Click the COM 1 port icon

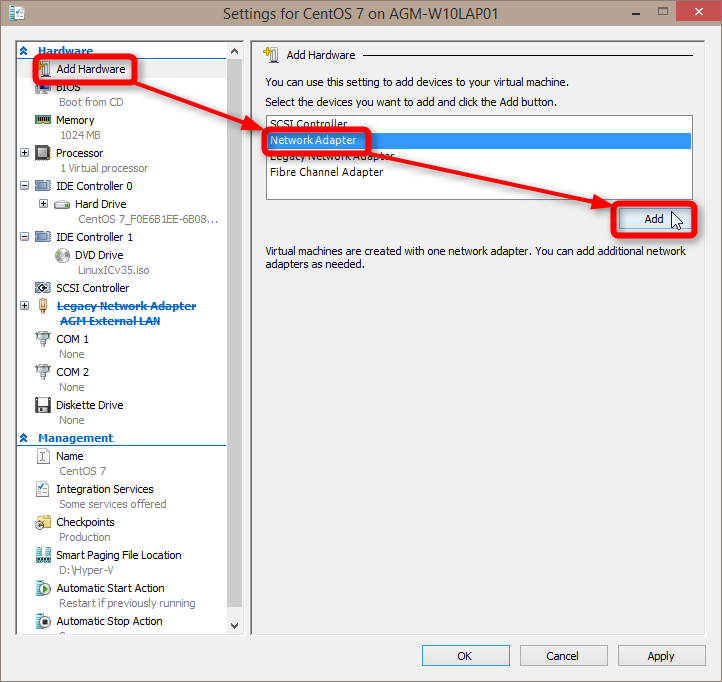tap(43, 339)
